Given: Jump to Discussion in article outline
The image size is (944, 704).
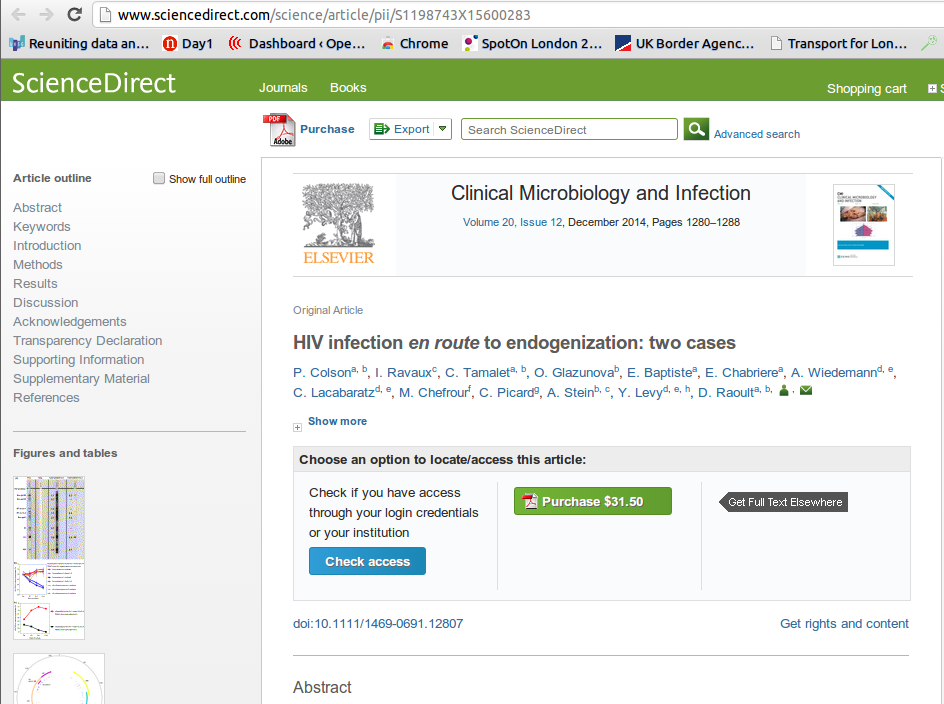Looking at the screenshot, I should (x=46, y=303).
